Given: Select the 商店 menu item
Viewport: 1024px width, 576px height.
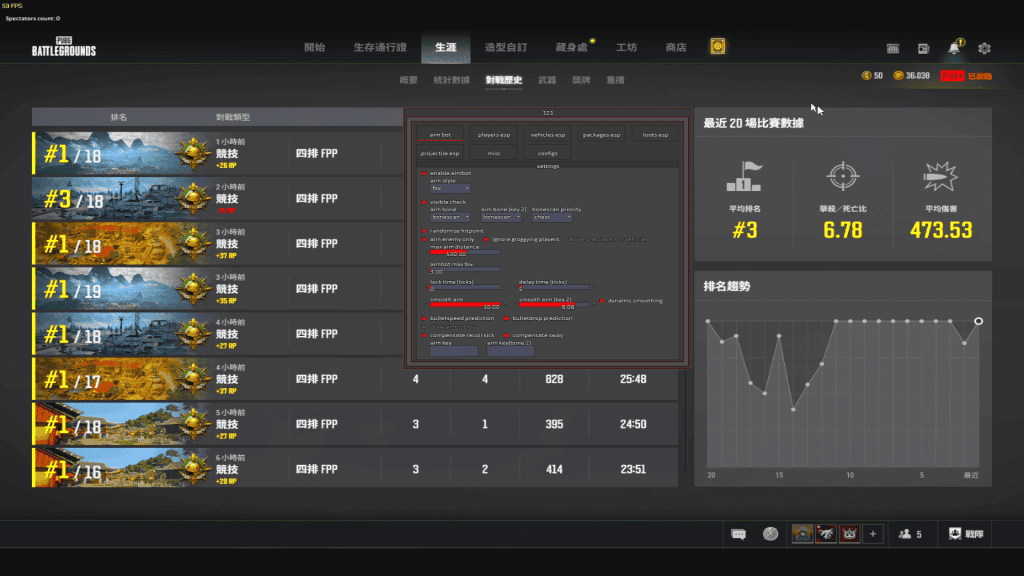Looking at the screenshot, I should pos(676,47).
